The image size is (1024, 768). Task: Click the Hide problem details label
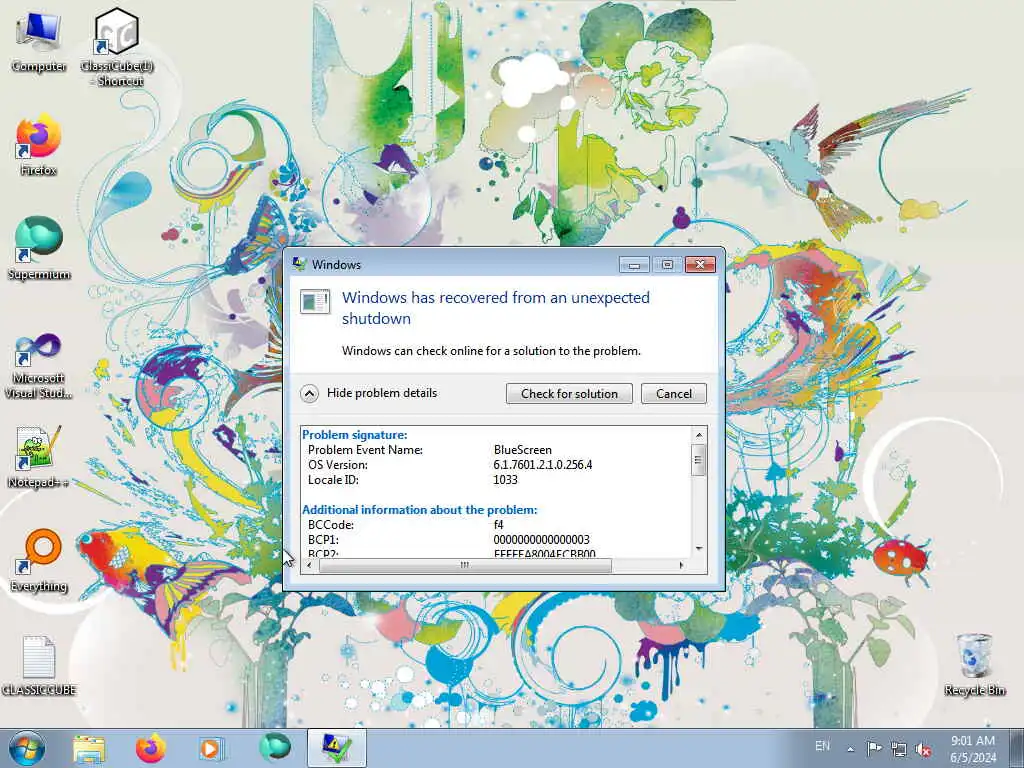click(382, 392)
